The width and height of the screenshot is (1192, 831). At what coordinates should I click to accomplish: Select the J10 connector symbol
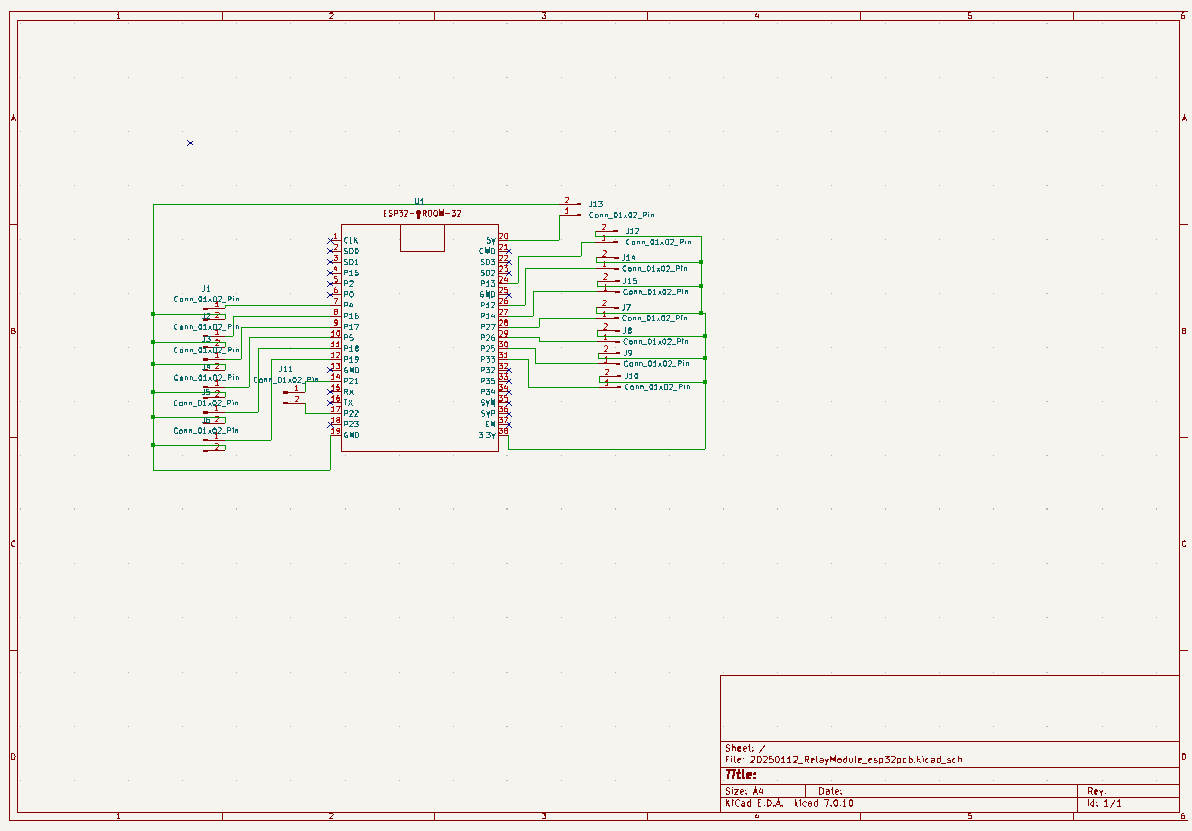click(604, 380)
